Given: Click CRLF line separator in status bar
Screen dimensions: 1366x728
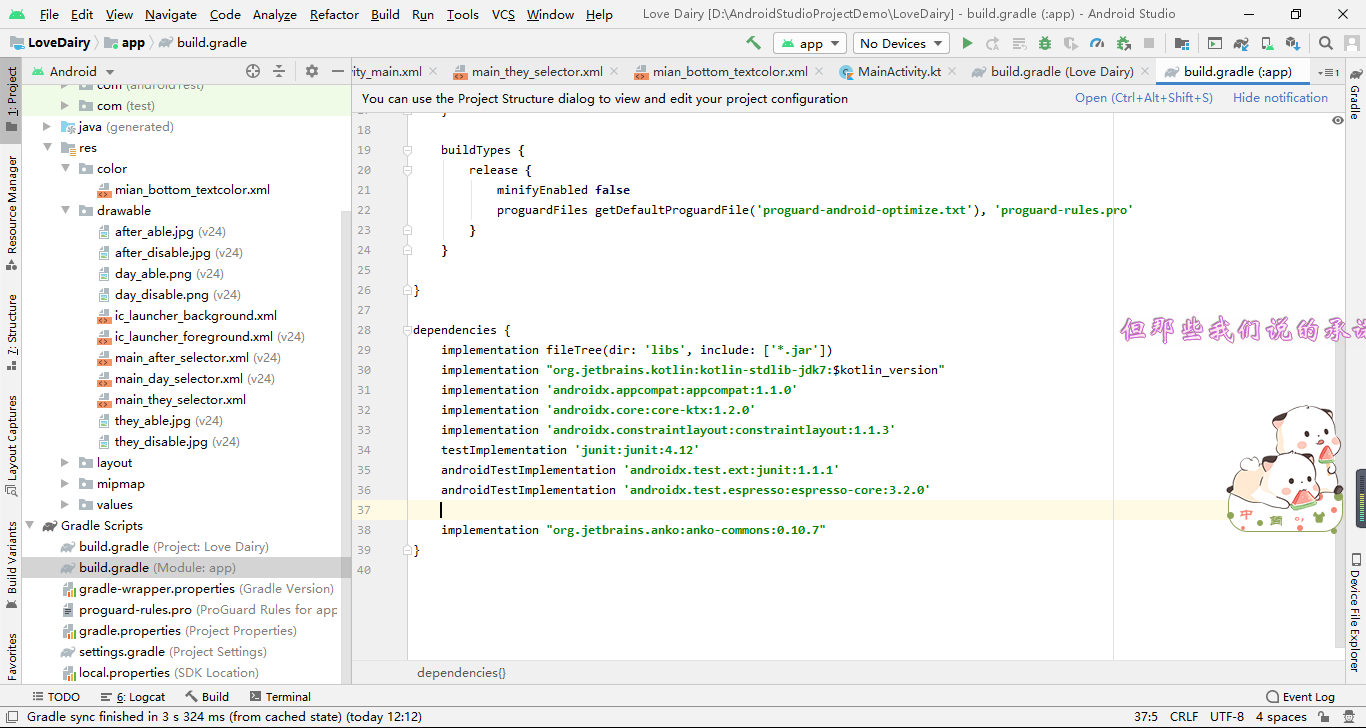Looking at the screenshot, I should click(1184, 717).
